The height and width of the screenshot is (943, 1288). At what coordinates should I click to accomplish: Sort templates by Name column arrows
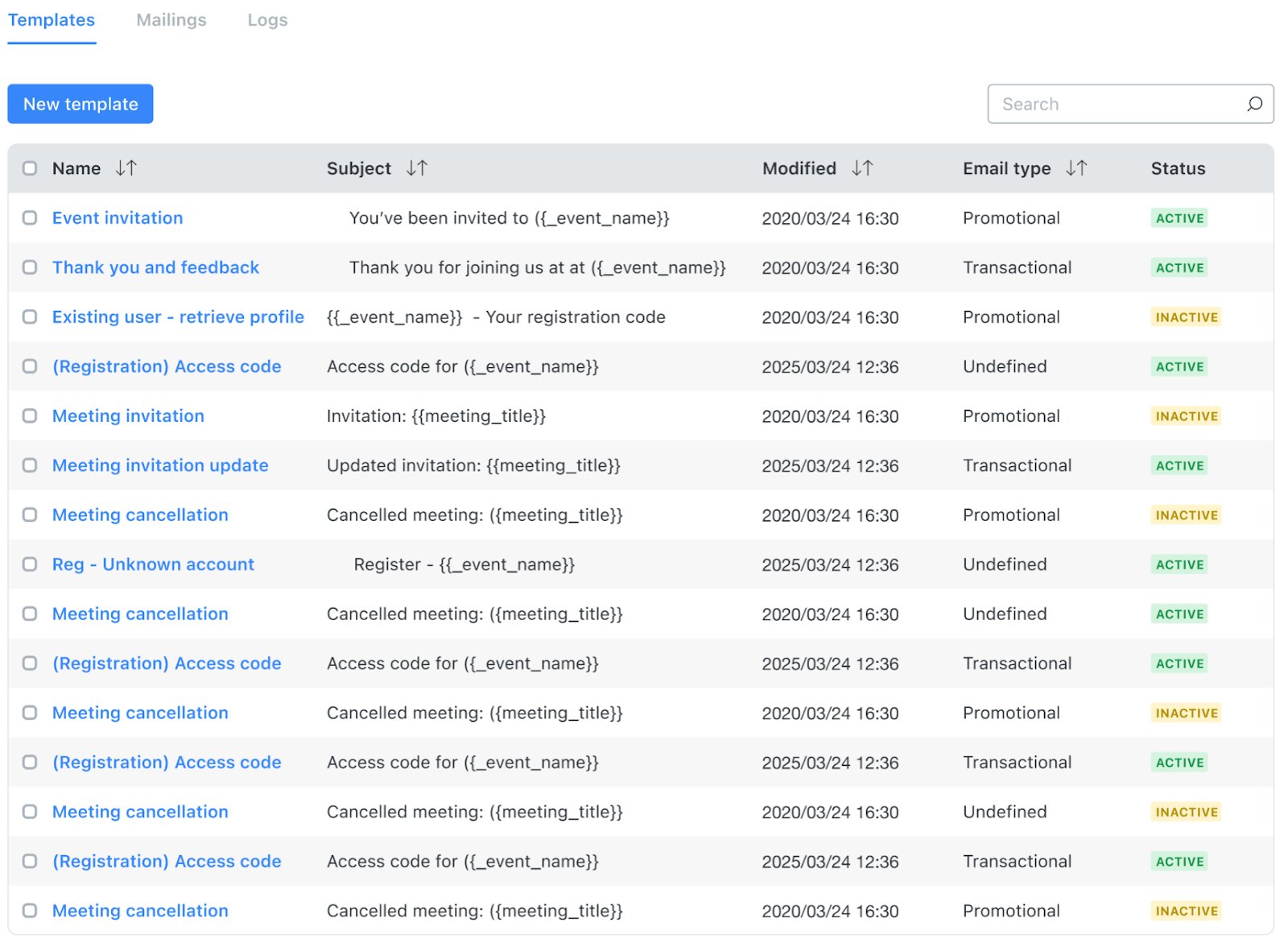tap(126, 168)
